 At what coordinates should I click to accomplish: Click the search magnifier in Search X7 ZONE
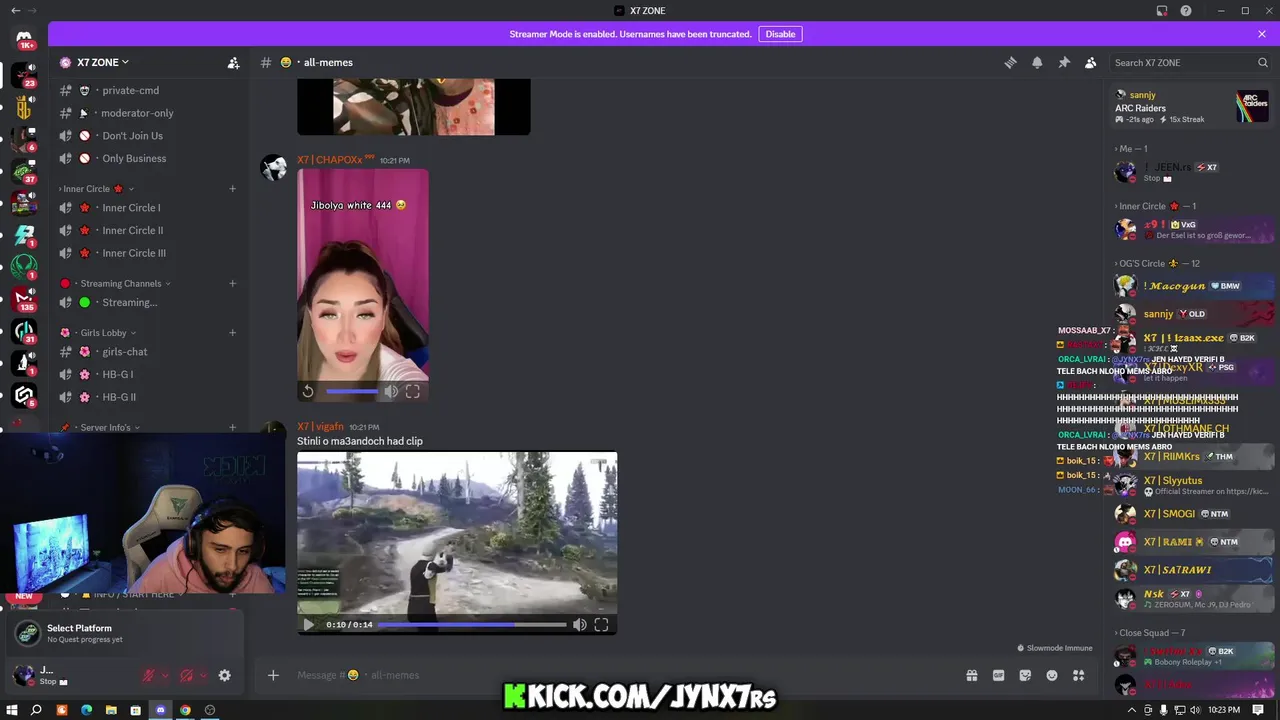[x=1262, y=62]
